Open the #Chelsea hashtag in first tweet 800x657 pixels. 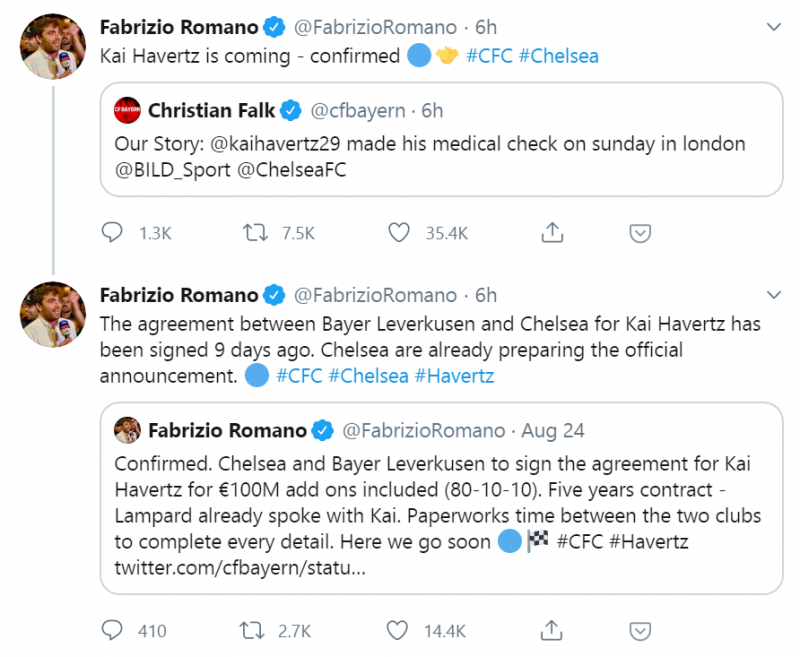(559, 56)
